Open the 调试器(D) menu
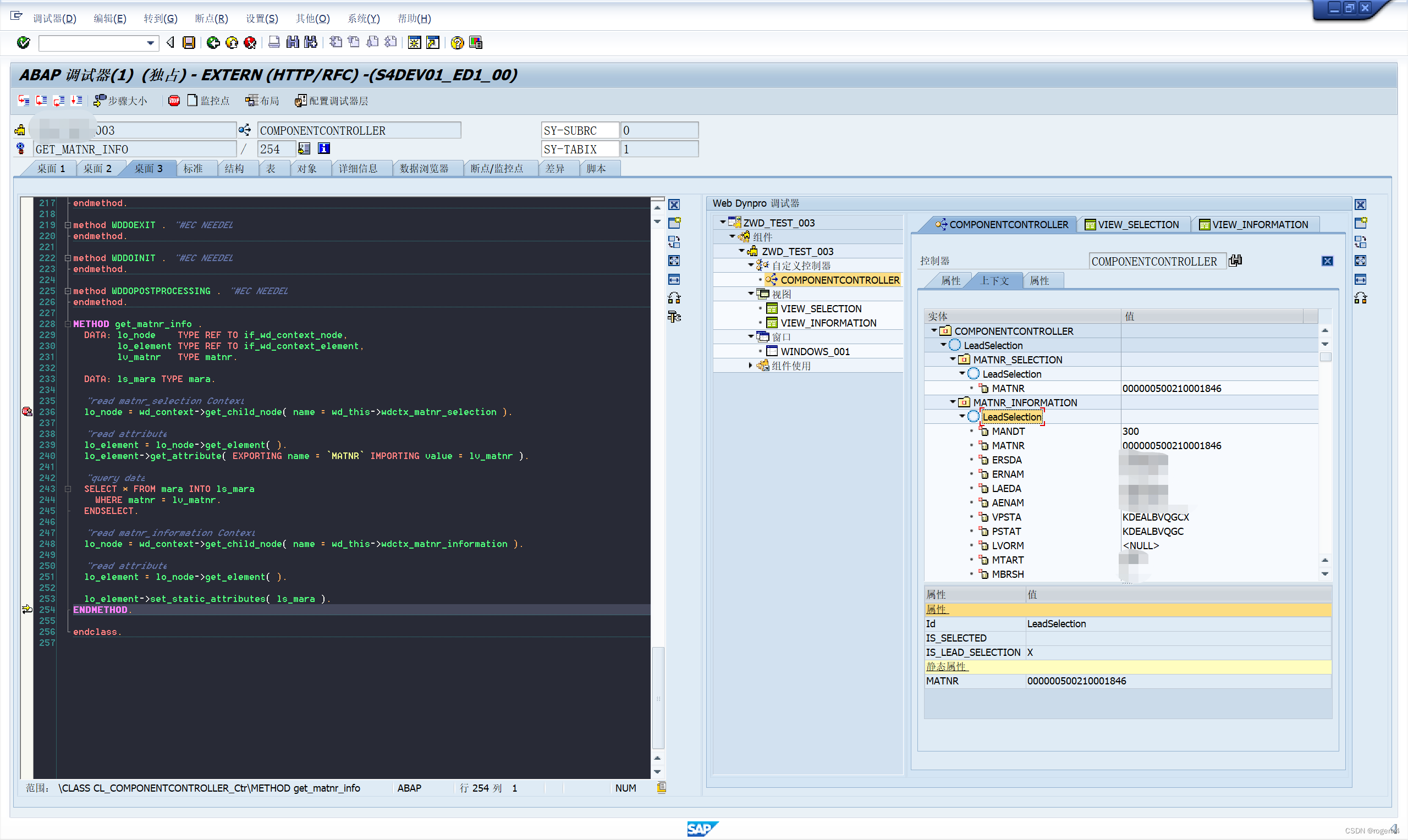Image resolution: width=1408 pixels, height=840 pixels. (x=54, y=19)
